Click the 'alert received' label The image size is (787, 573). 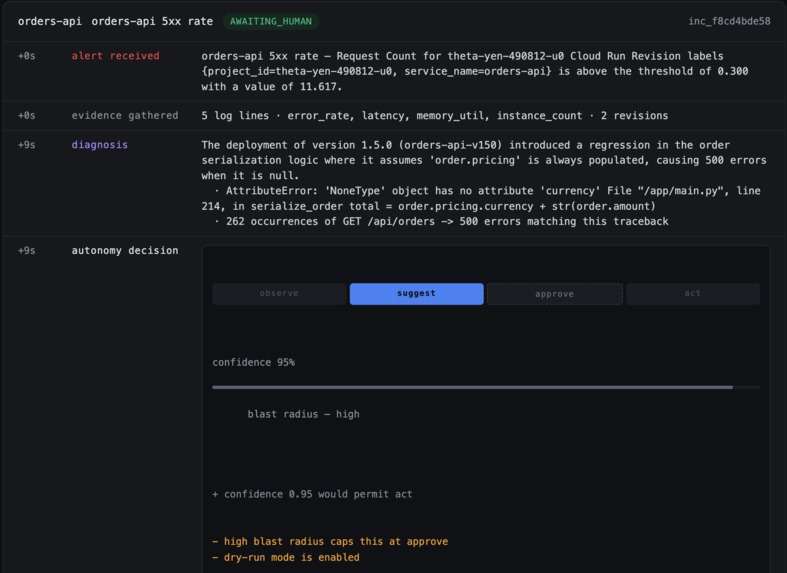115,56
